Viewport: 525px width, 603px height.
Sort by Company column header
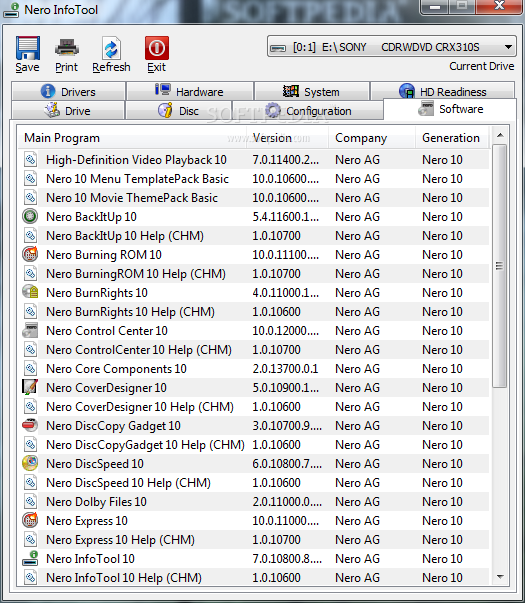372,138
